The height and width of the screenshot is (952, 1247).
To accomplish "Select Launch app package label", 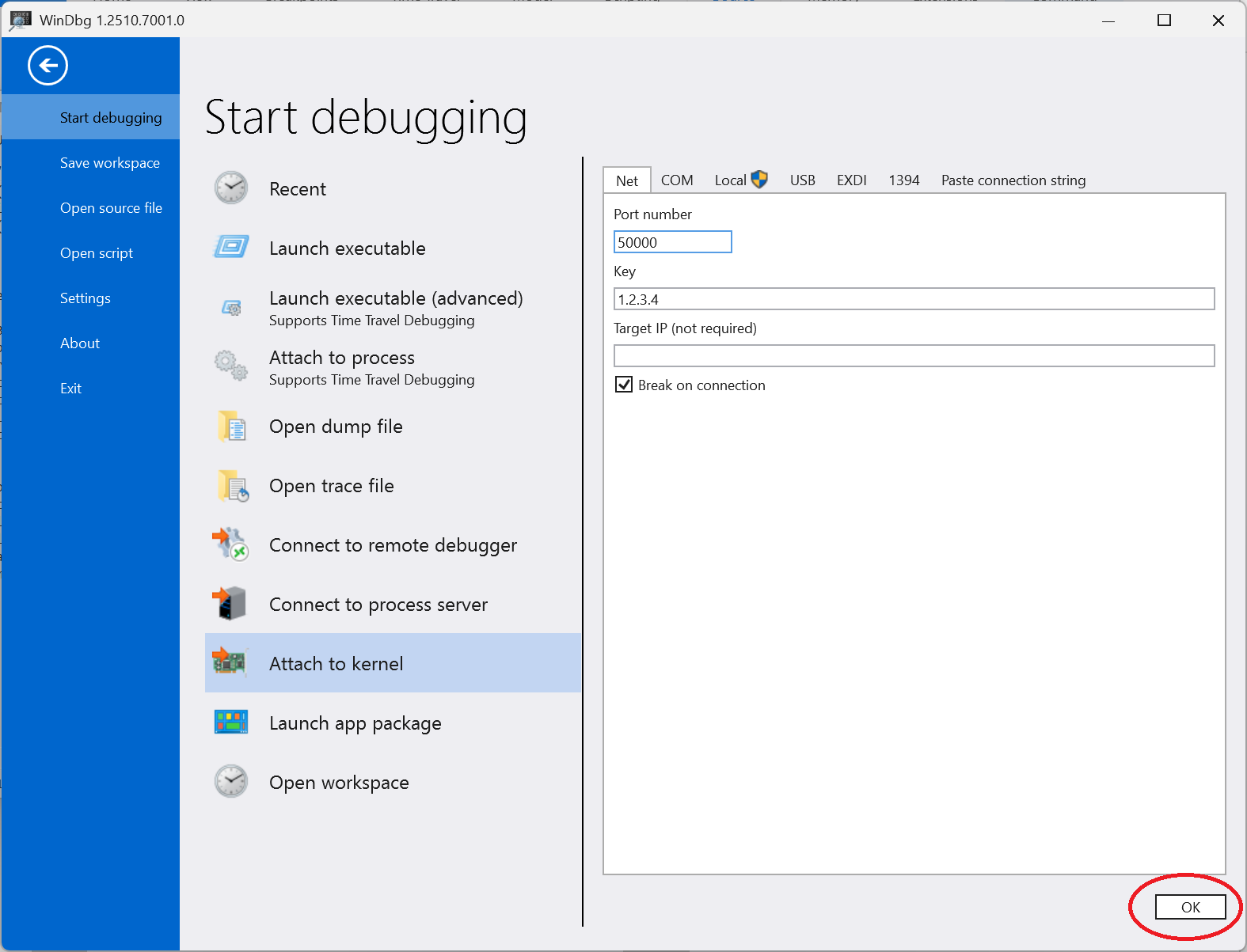I will [355, 723].
